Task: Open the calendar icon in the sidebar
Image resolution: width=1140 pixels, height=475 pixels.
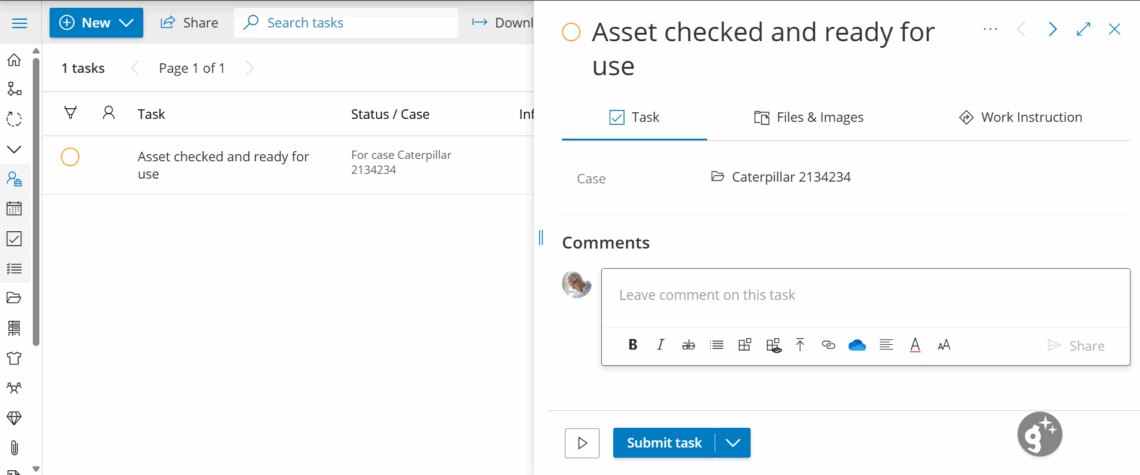Action: [x=14, y=208]
